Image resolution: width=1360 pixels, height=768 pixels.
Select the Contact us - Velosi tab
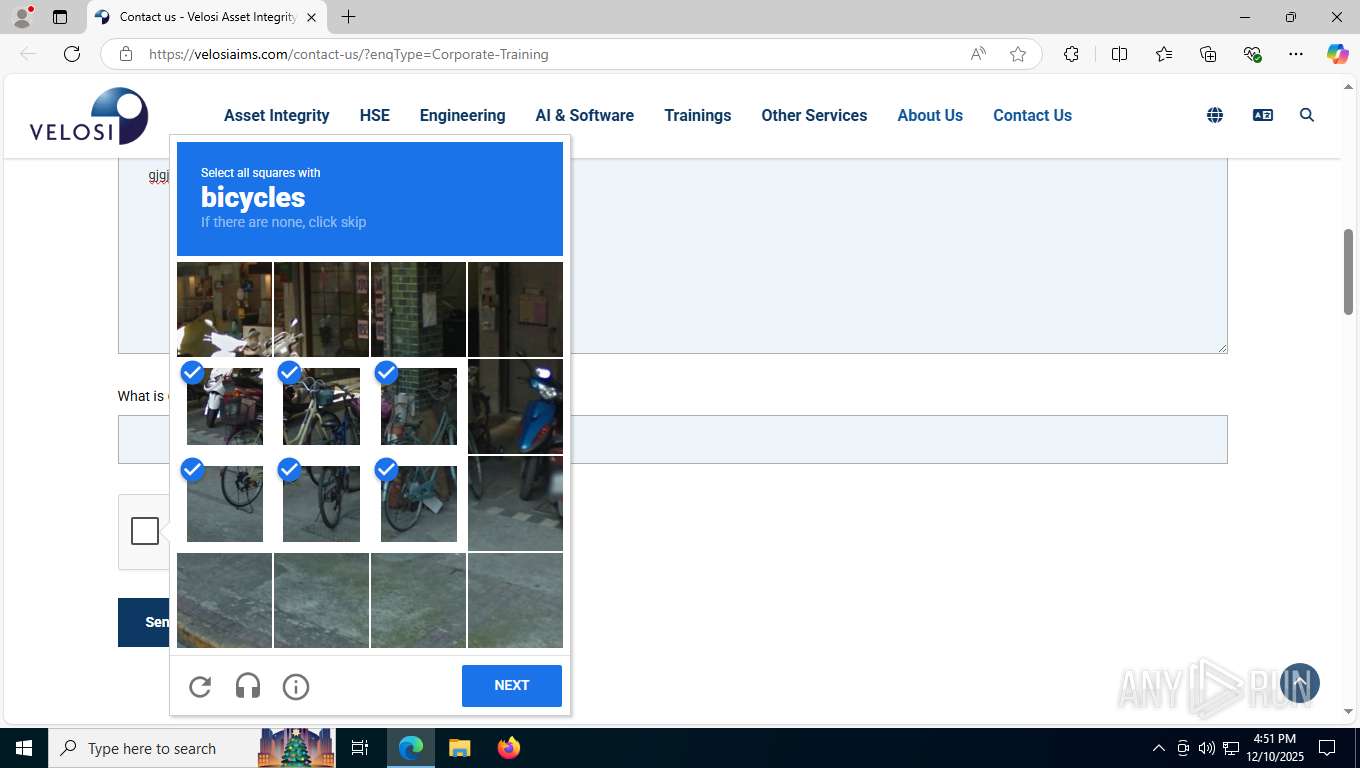coord(207,17)
